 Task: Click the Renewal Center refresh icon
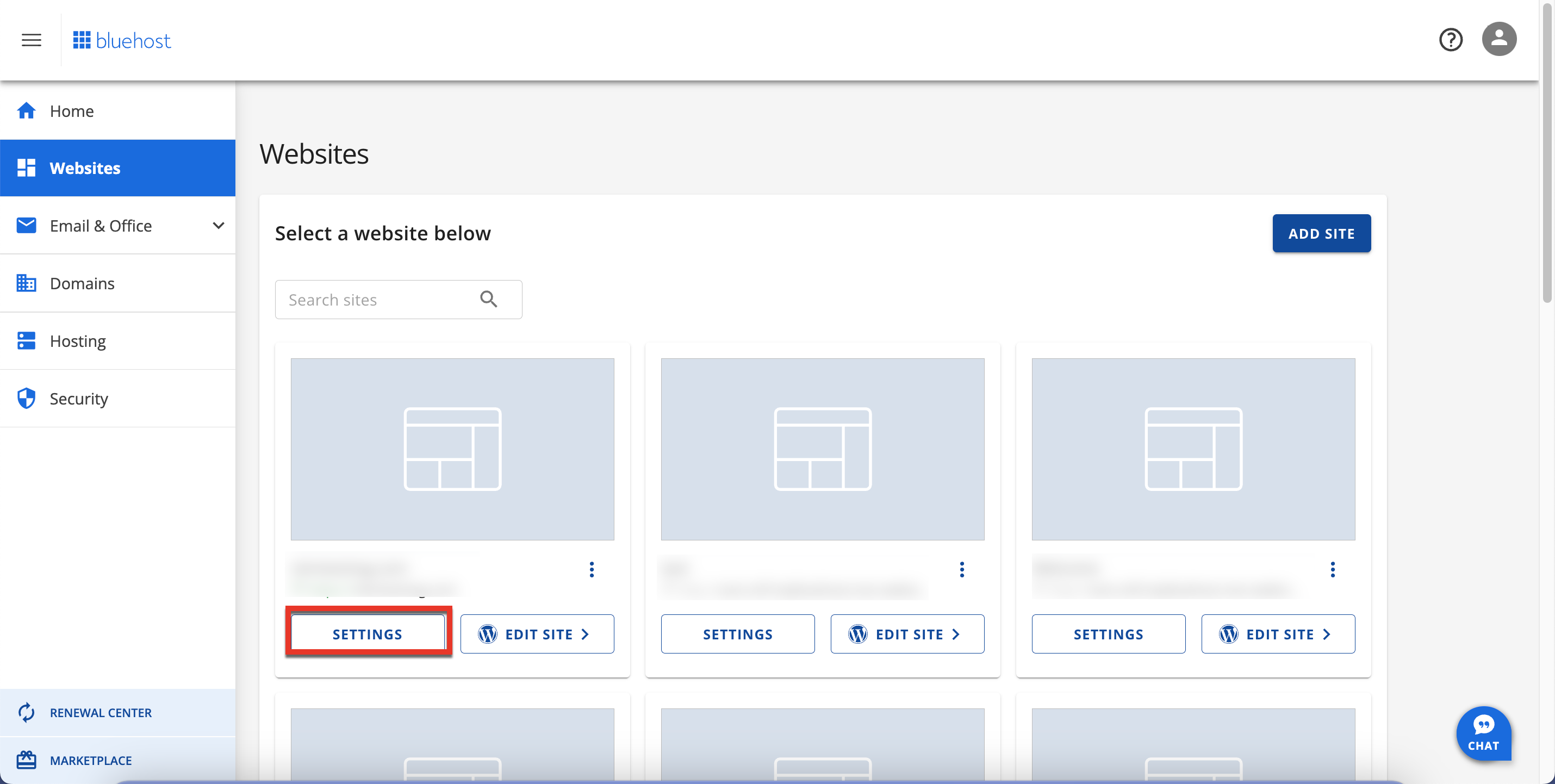[26, 713]
